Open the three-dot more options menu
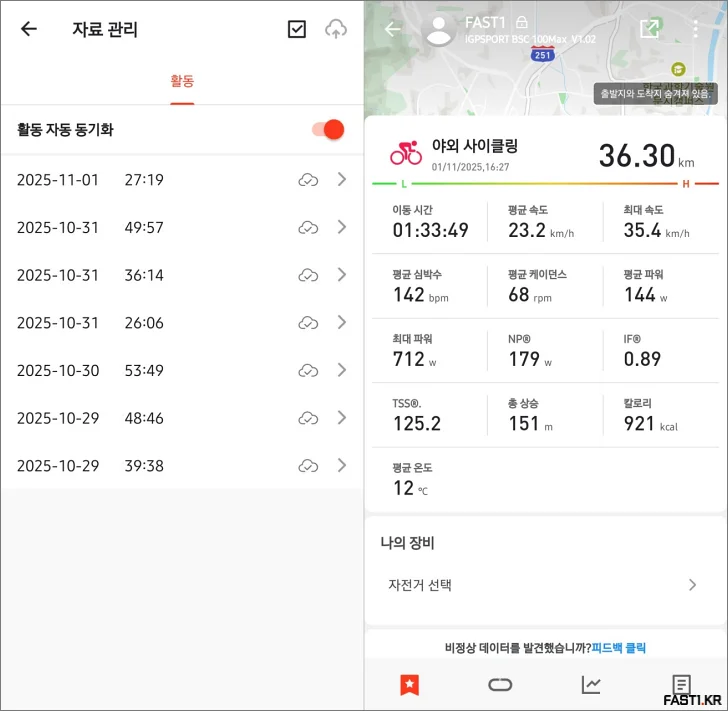 [695, 29]
